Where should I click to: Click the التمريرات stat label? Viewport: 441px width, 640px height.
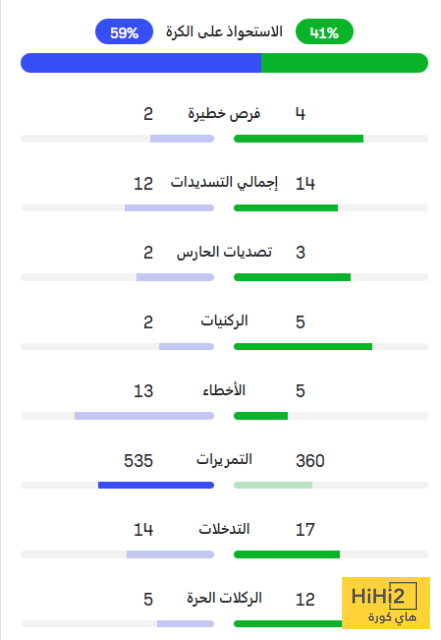click(224, 460)
